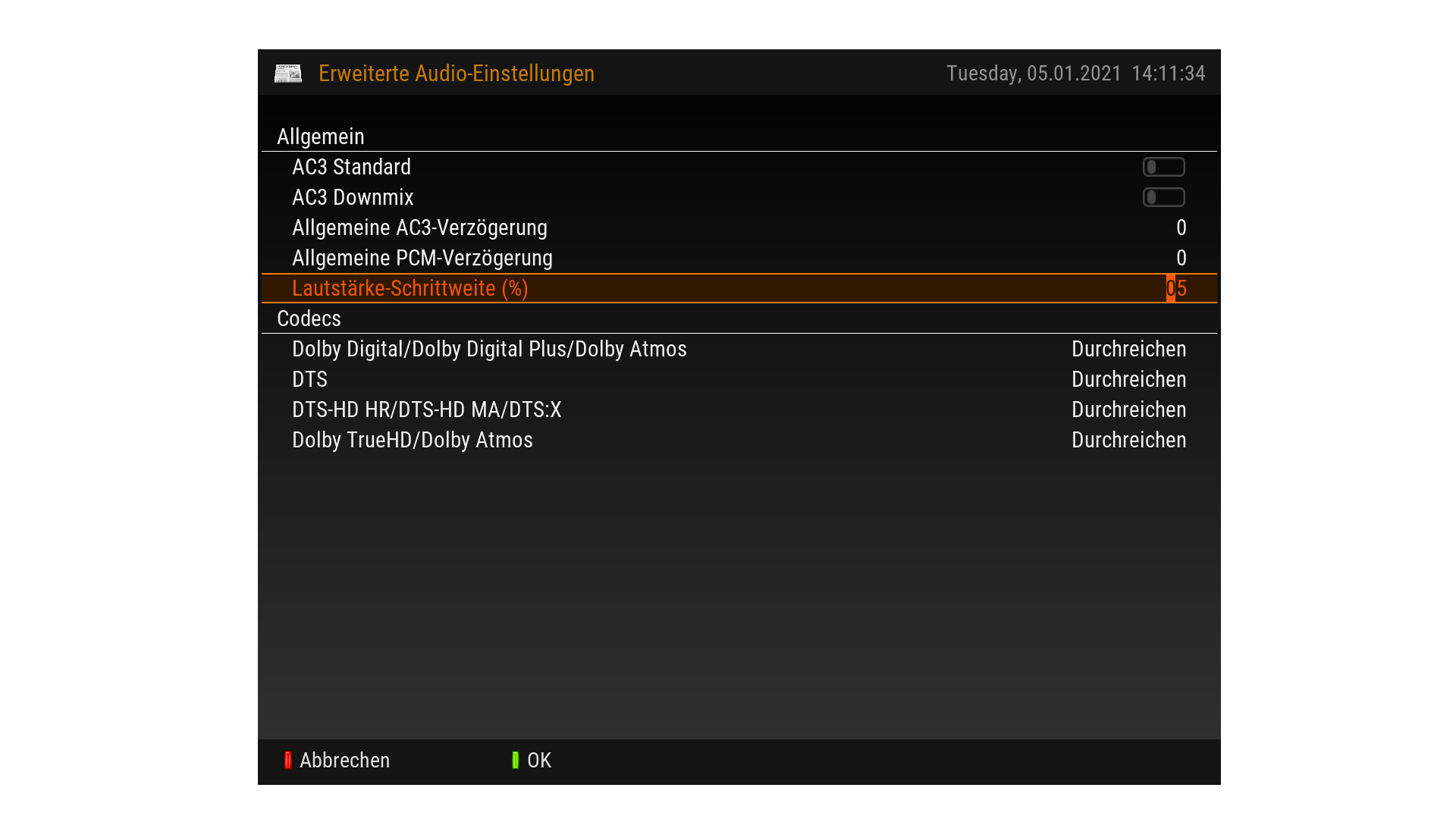Screen dimensions: 1456x819
Task: Click the PCM-Verzögerung value 0
Action: (1181, 258)
